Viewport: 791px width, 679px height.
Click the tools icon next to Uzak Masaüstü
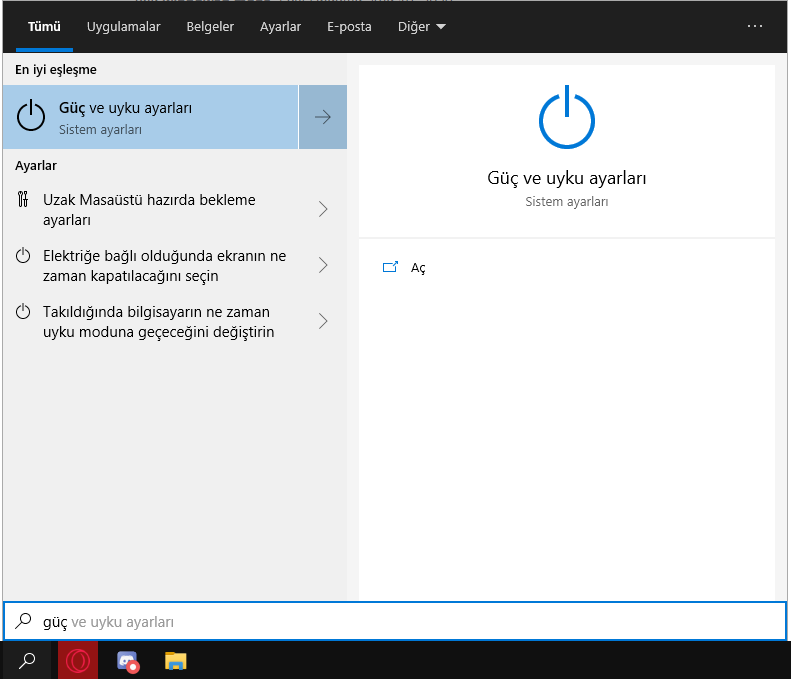(x=23, y=199)
